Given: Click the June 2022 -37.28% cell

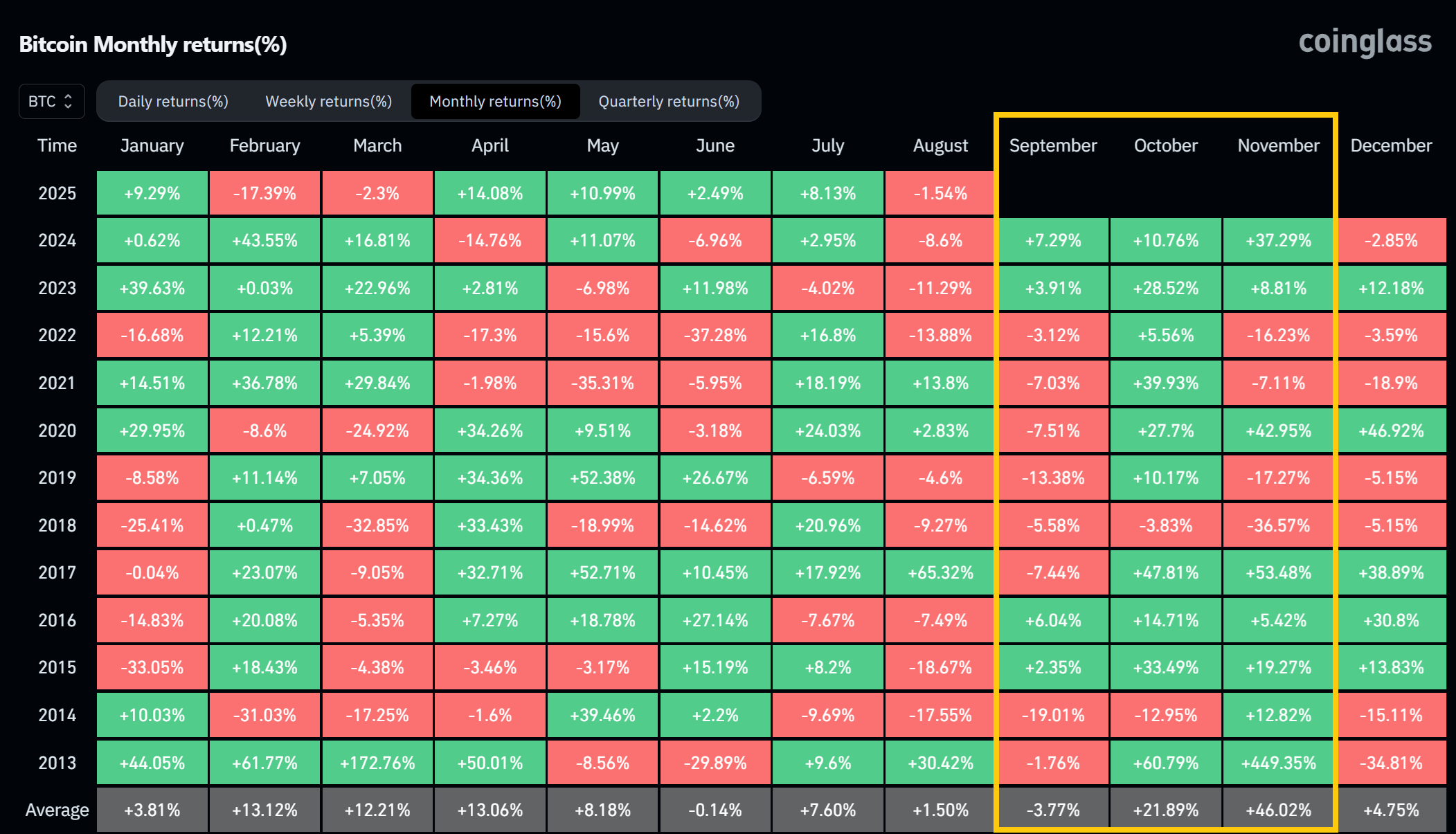Looking at the screenshot, I should coord(715,336).
